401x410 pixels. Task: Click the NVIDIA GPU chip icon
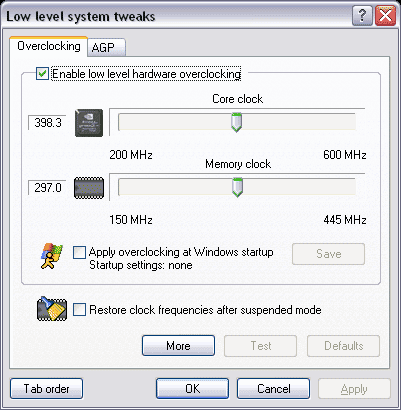coord(89,123)
